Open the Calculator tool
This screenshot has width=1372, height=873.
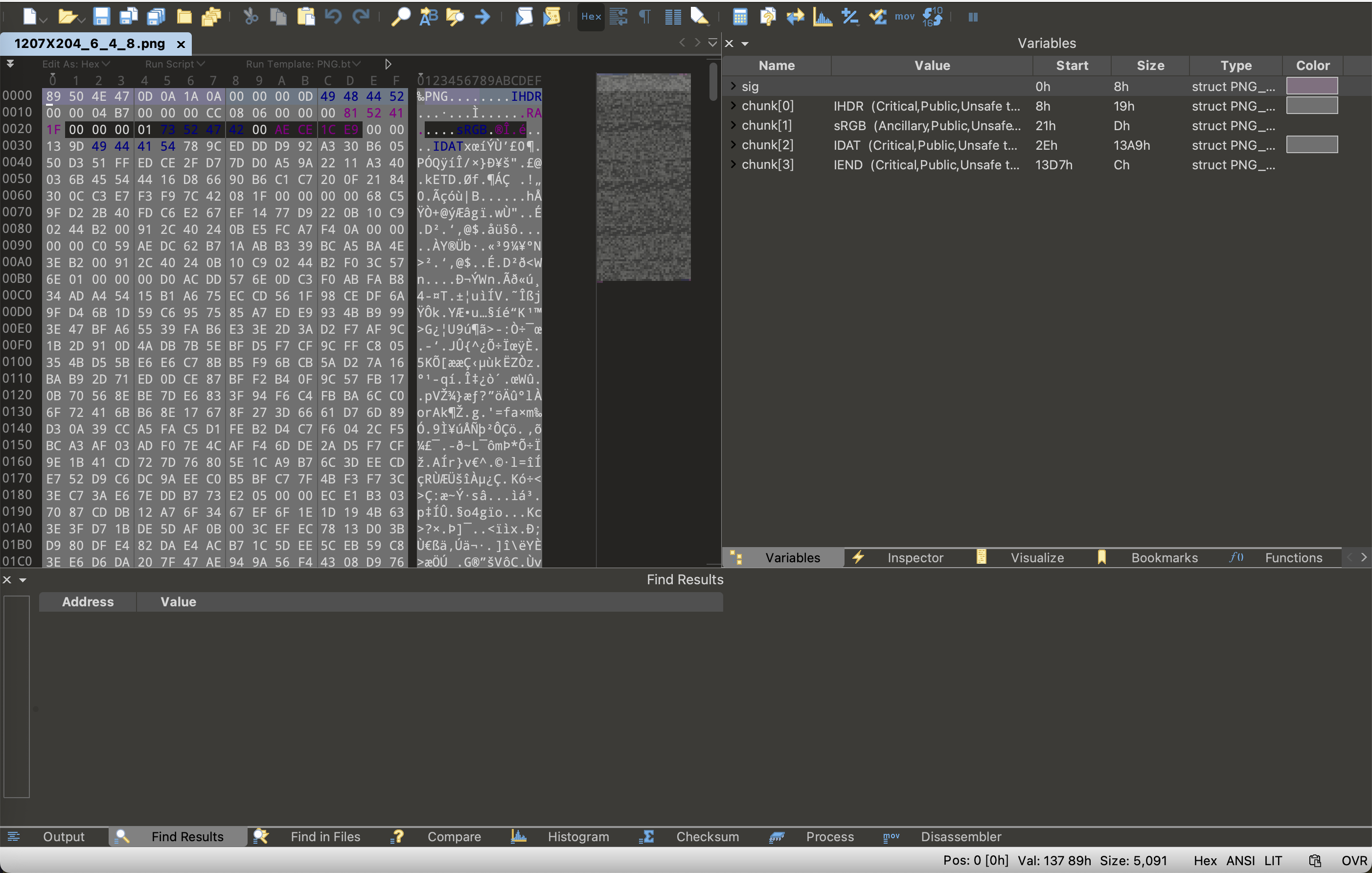pyautogui.click(x=739, y=17)
